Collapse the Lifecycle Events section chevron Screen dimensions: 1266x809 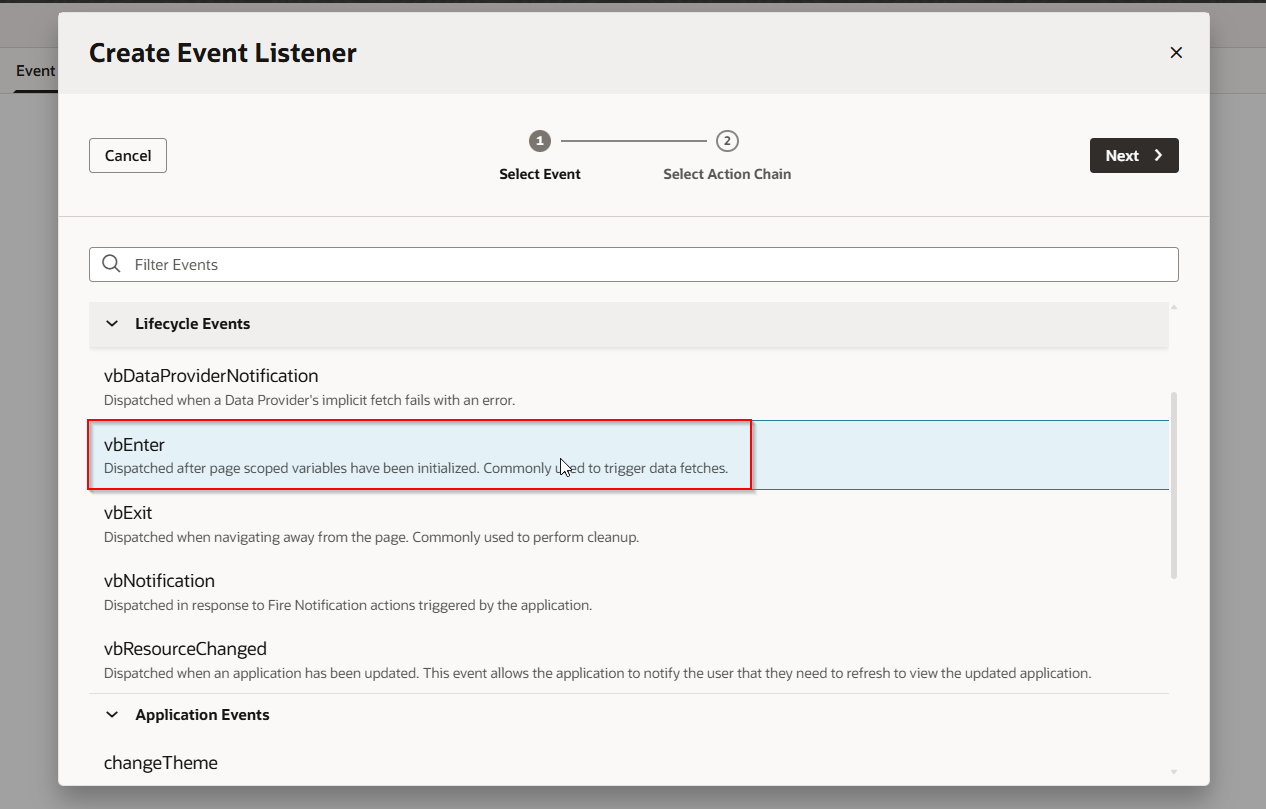pyautogui.click(x=112, y=324)
